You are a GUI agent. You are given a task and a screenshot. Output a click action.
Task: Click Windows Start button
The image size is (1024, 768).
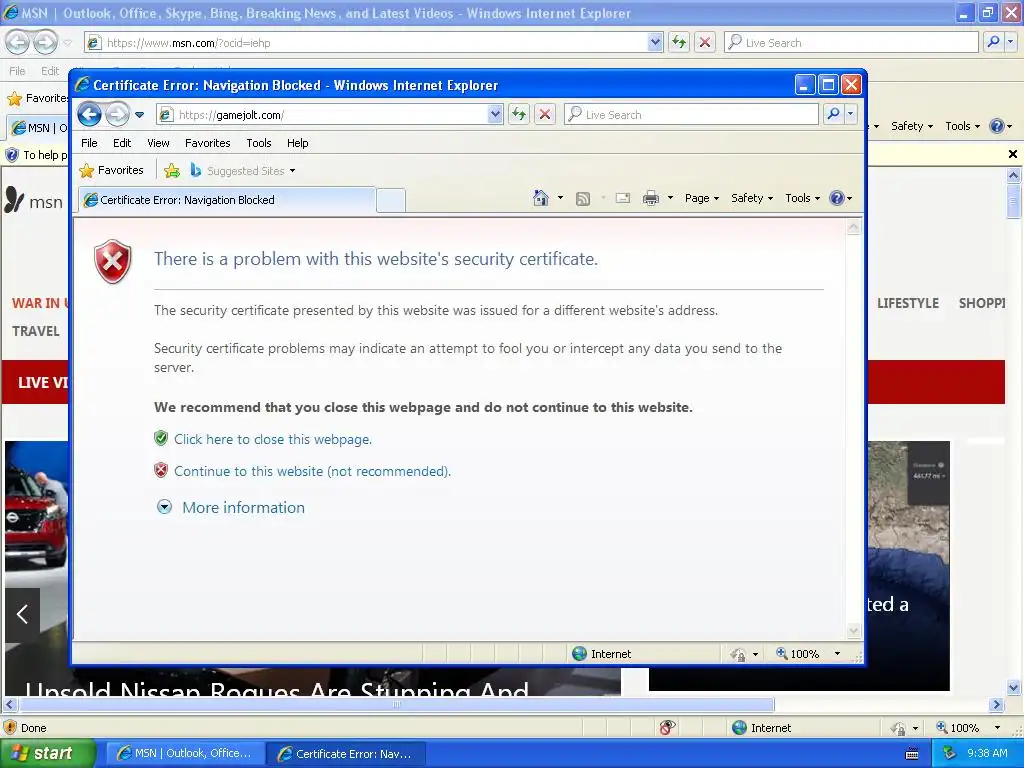coord(48,754)
